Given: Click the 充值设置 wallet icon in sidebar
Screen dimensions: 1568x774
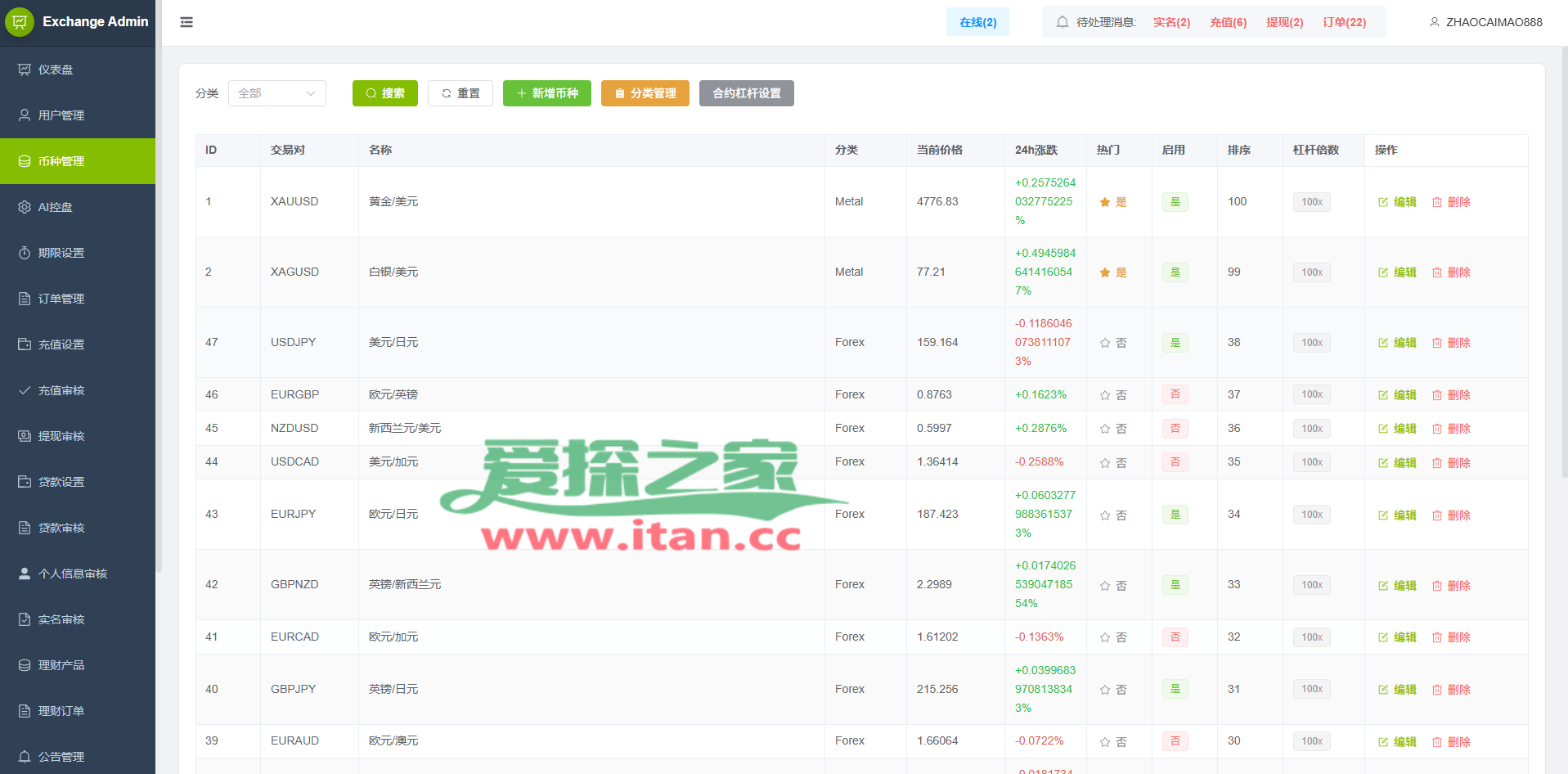Looking at the screenshot, I should point(25,344).
